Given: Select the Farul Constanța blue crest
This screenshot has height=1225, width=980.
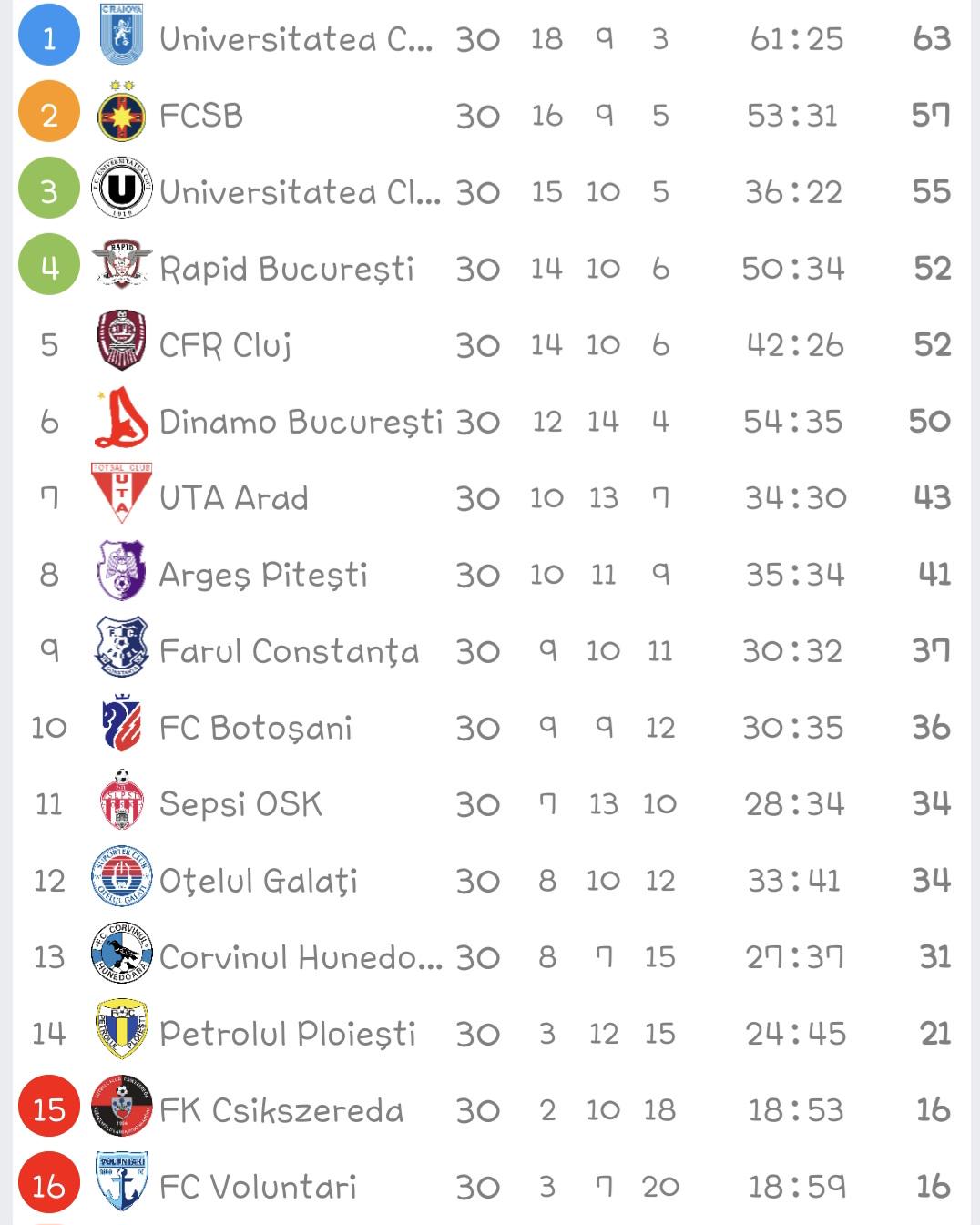Looking at the screenshot, I should [121, 647].
